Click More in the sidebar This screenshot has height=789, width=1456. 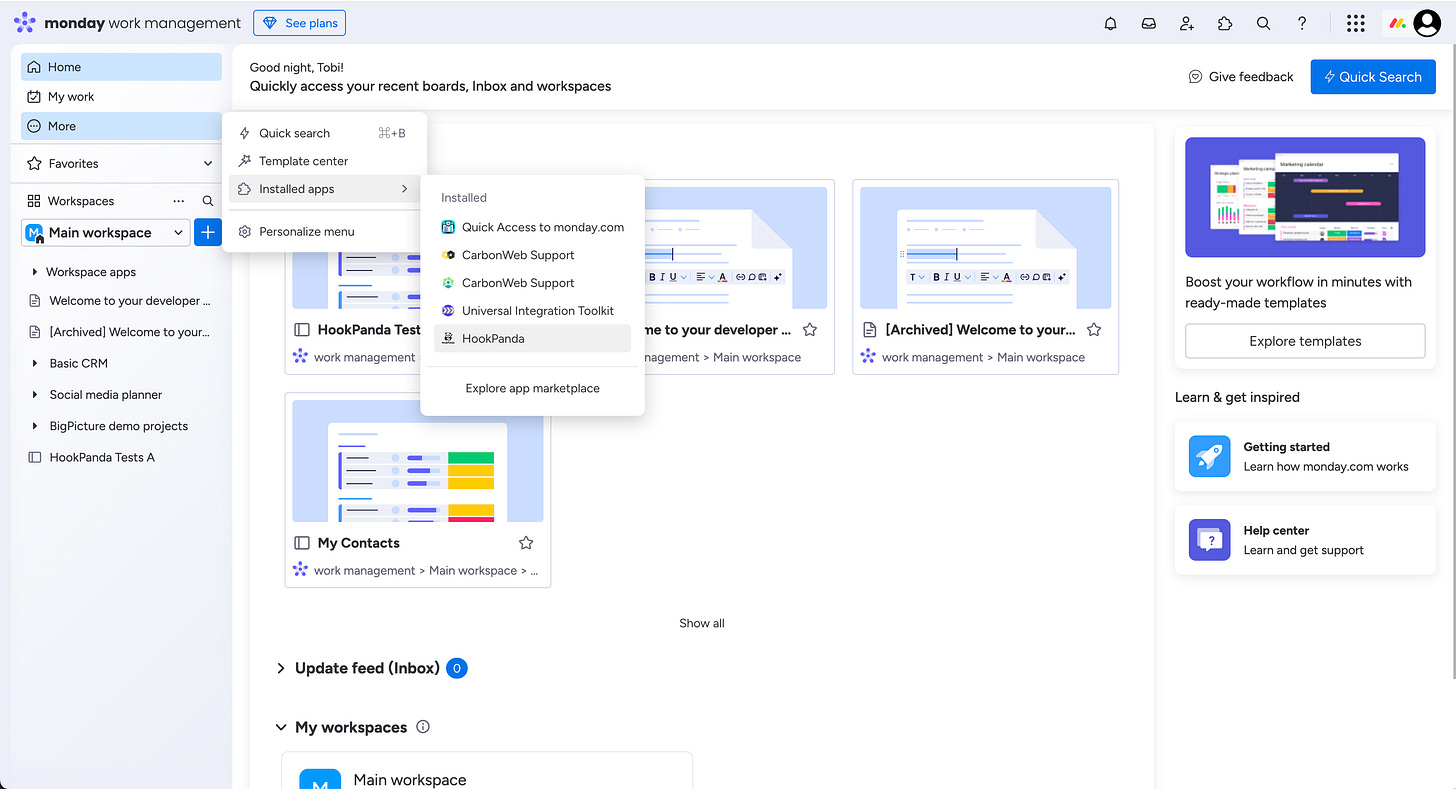[121, 126]
